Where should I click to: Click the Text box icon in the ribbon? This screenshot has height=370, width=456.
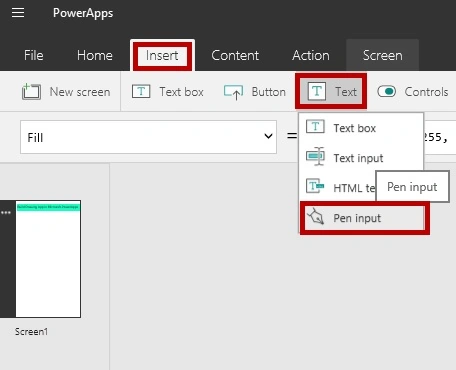(141, 91)
